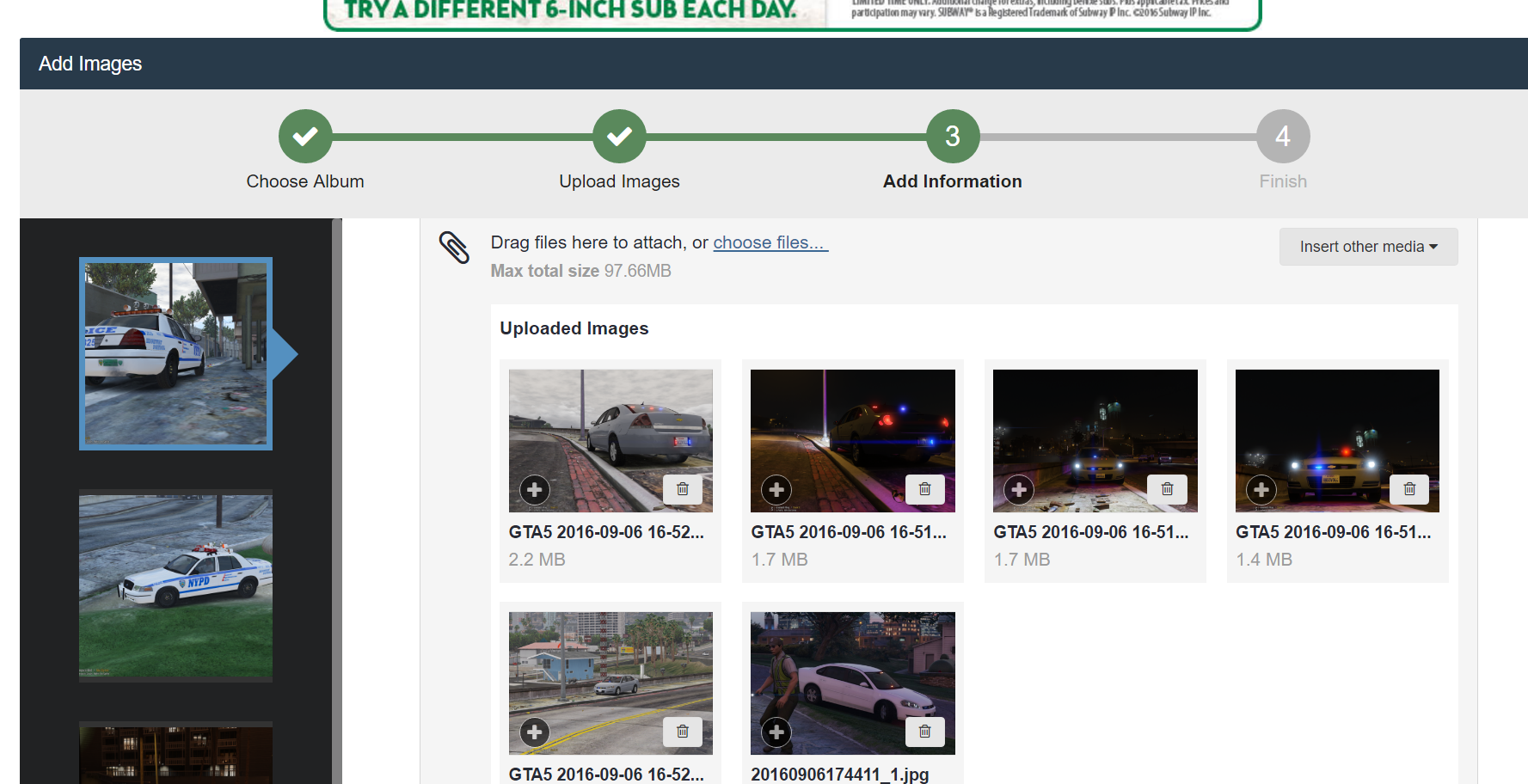Open the front-facing police lights thumbnail, 1.4 MB
1528x784 pixels.
(x=1337, y=441)
